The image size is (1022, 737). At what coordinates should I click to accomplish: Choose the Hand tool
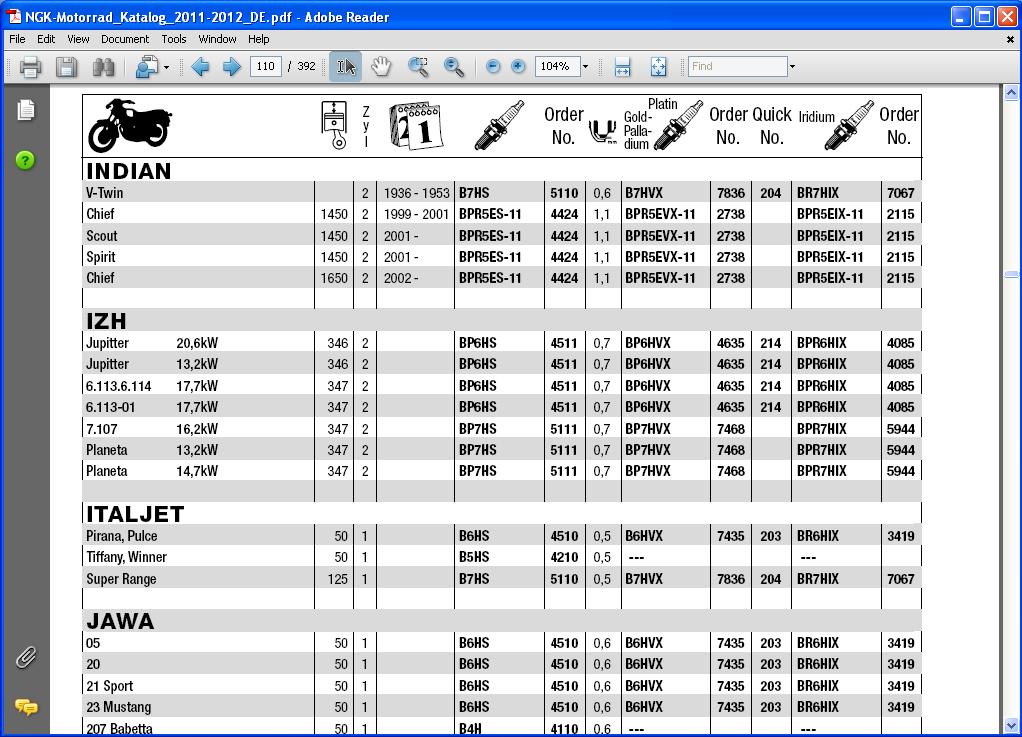(x=381, y=66)
